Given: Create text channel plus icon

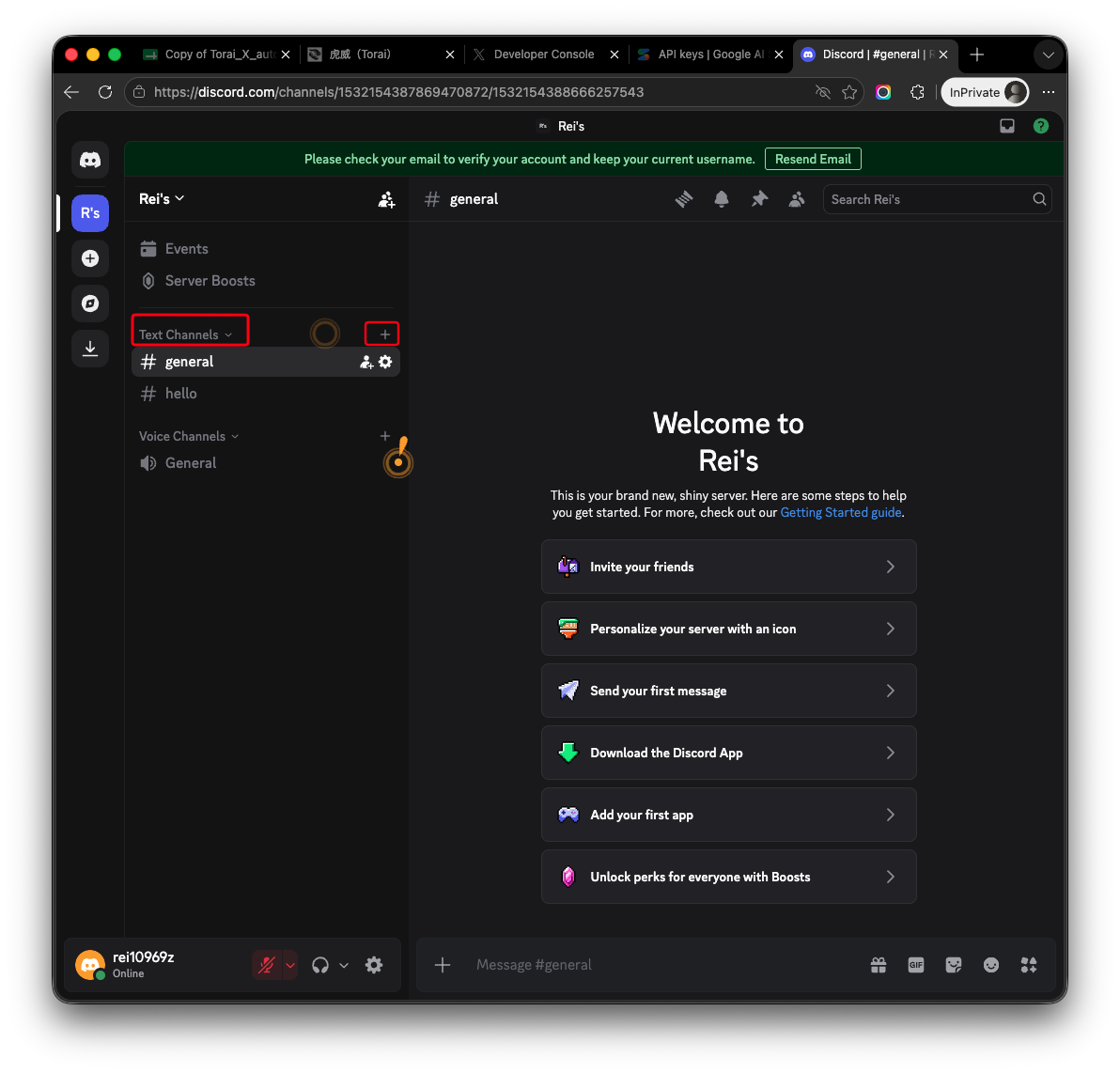Looking at the screenshot, I should 385,334.
